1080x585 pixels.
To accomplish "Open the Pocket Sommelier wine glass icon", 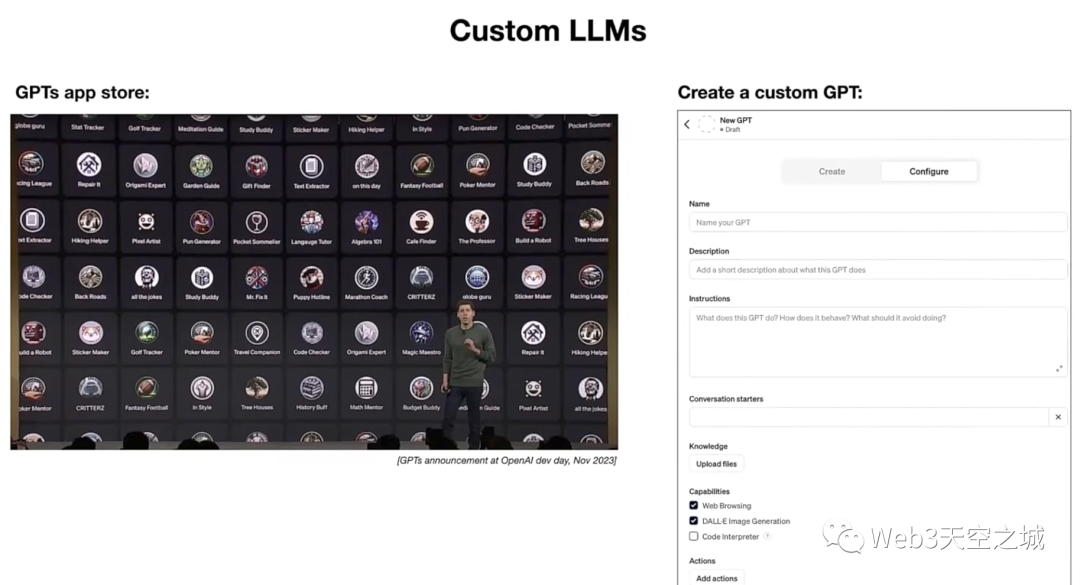I will (256, 222).
